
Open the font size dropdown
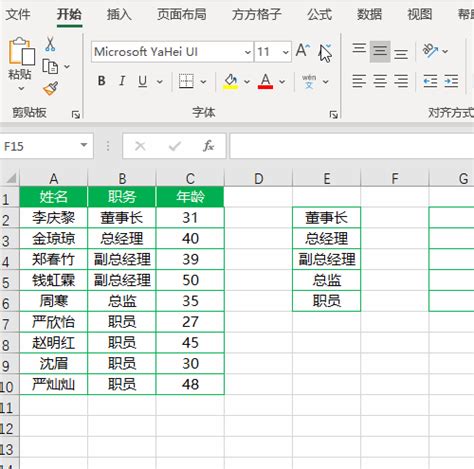pos(285,52)
